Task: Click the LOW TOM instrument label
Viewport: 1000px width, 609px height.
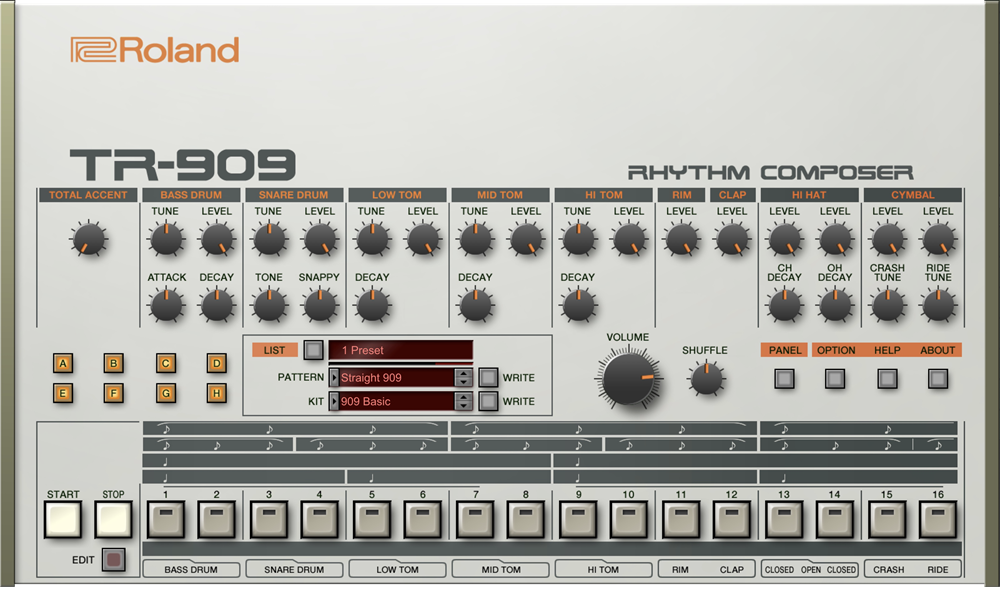Action: [x=397, y=569]
